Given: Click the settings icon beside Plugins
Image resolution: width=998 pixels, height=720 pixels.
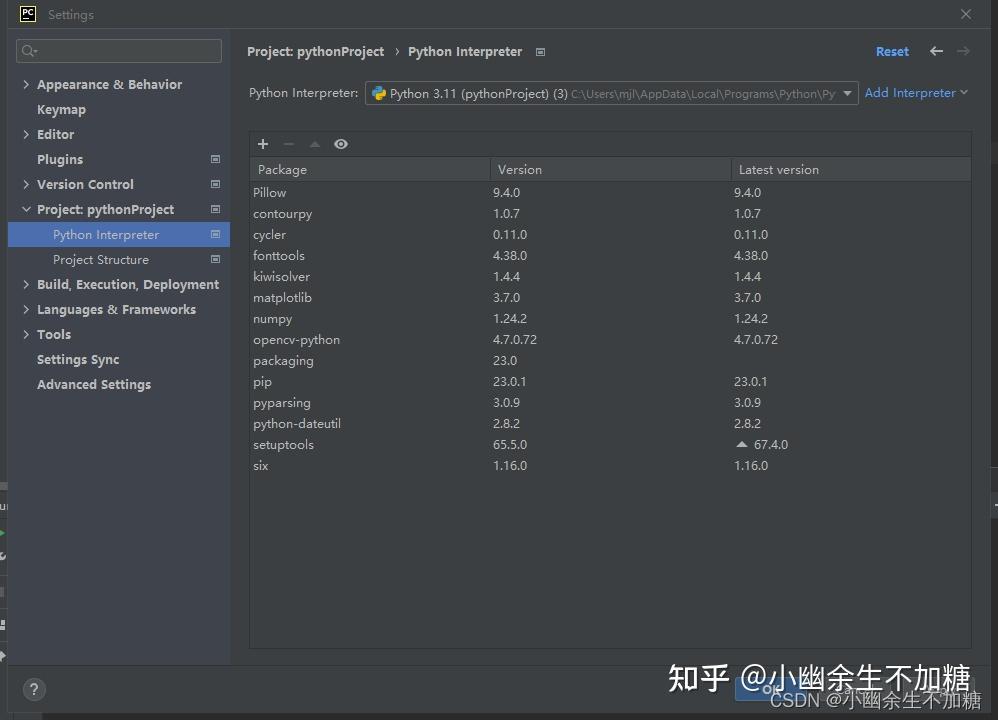Looking at the screenshot, I should click(215, 159).
